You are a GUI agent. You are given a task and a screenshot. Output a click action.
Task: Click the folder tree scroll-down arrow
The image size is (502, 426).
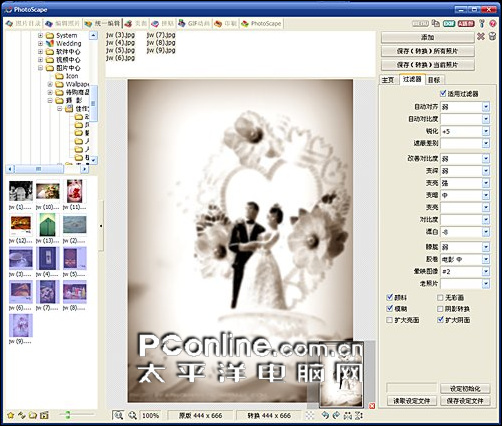(x=93, y=160)
